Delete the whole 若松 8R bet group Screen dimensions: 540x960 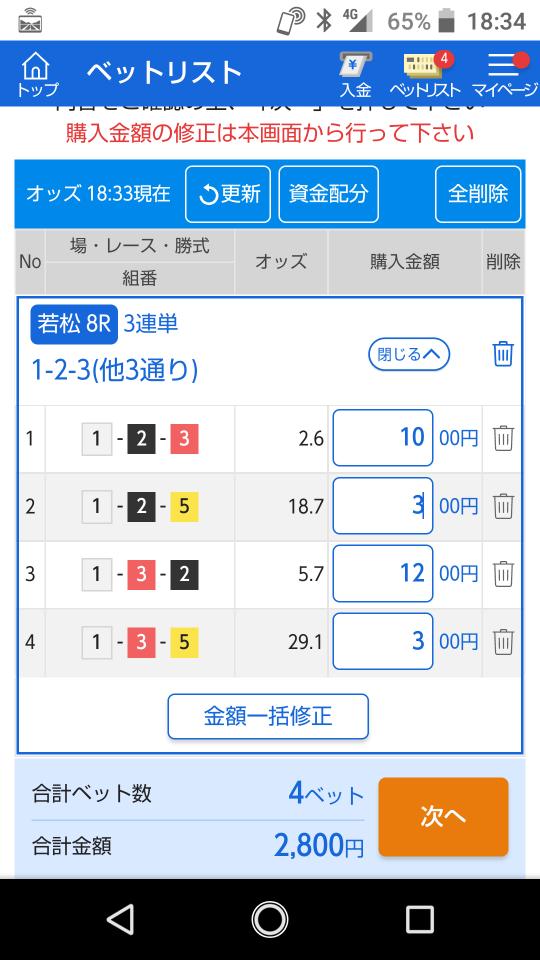(503, 354)
